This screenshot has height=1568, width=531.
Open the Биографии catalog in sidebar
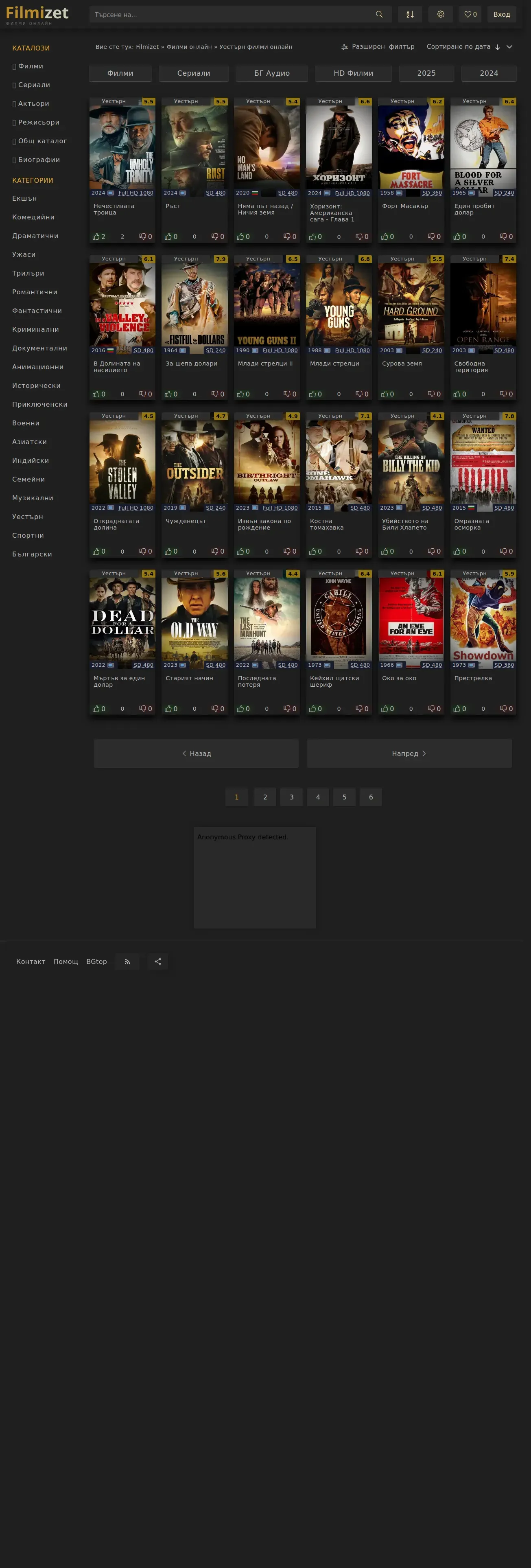[x=39, y=160]
